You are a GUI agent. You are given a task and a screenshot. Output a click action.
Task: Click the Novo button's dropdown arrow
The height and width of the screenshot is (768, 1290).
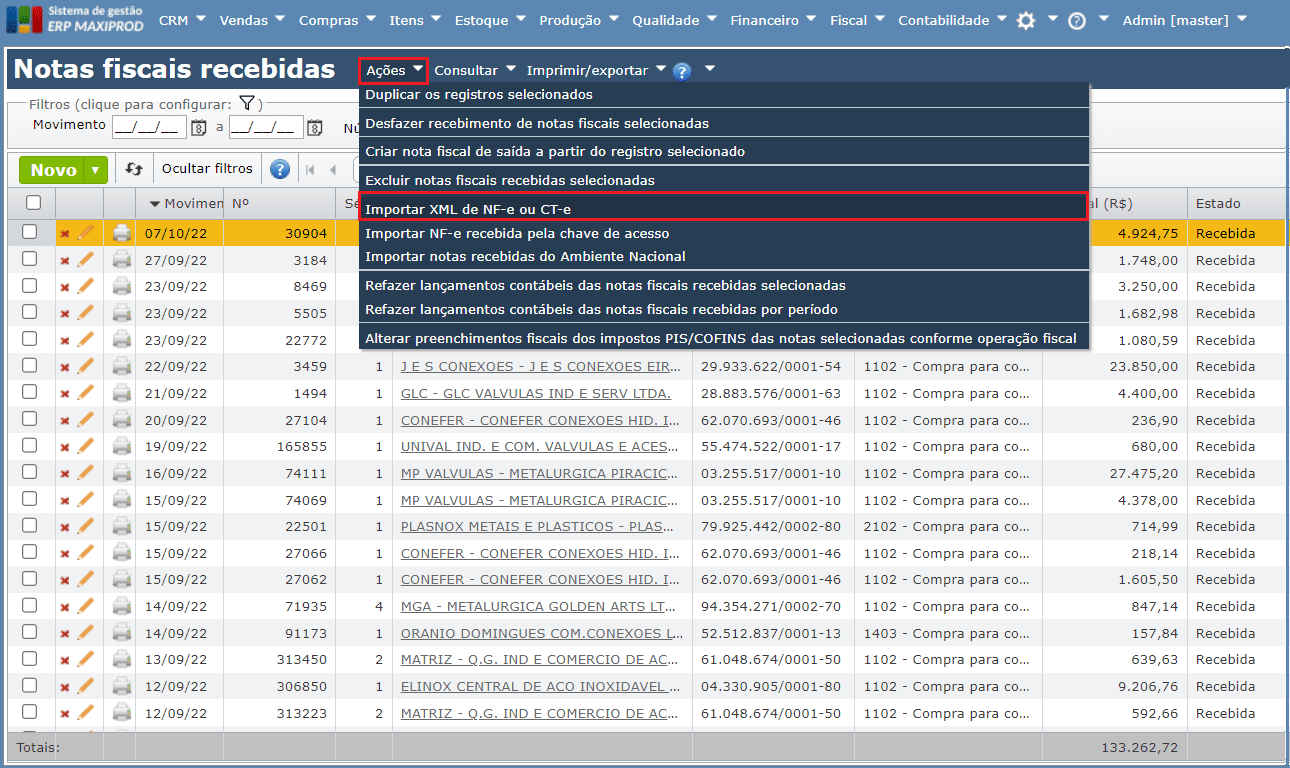(x=95, y=170)
